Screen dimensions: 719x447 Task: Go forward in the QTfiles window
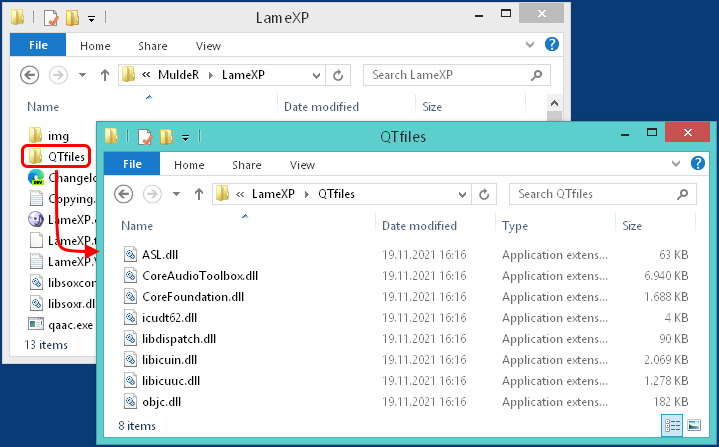pos(152,194)
